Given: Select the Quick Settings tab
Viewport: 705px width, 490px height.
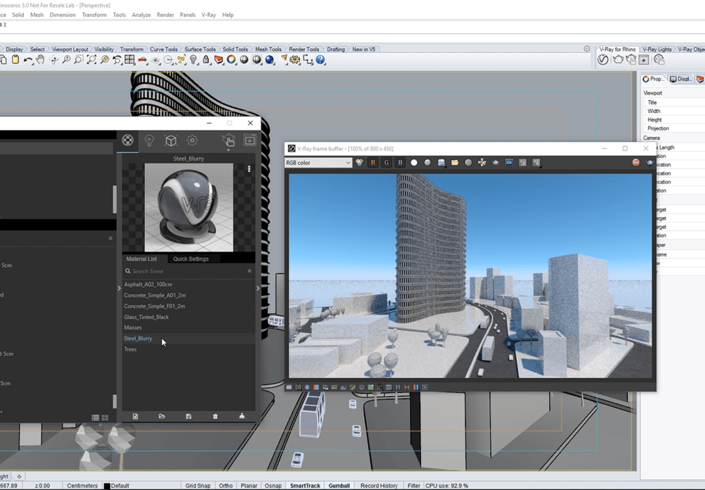Looking at the screenshot, I should [191, 259].
